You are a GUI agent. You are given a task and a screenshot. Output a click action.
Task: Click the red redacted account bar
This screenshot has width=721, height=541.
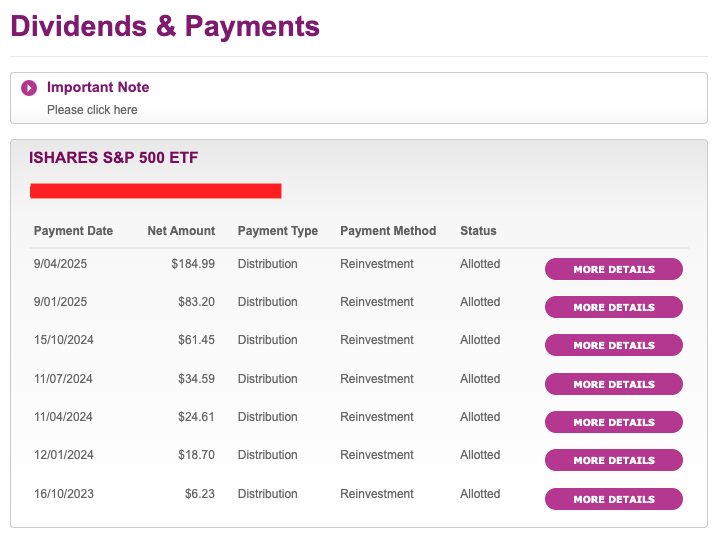coord(156,191)
